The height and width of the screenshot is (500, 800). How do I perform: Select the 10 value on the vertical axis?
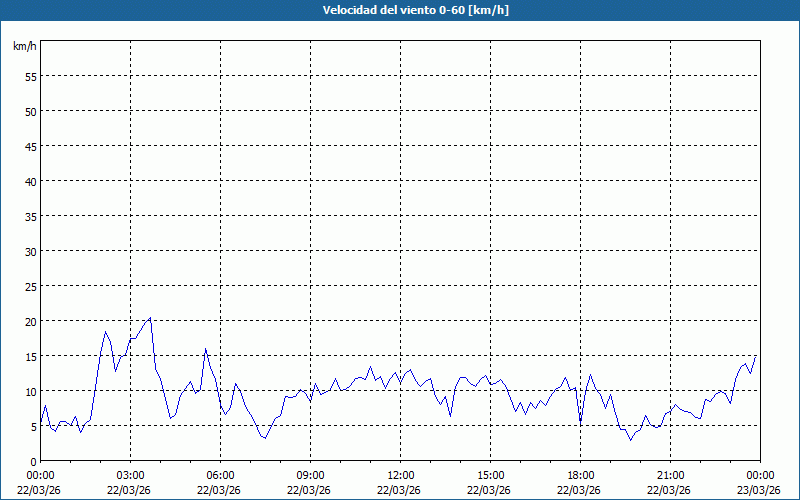coord(30,391)
